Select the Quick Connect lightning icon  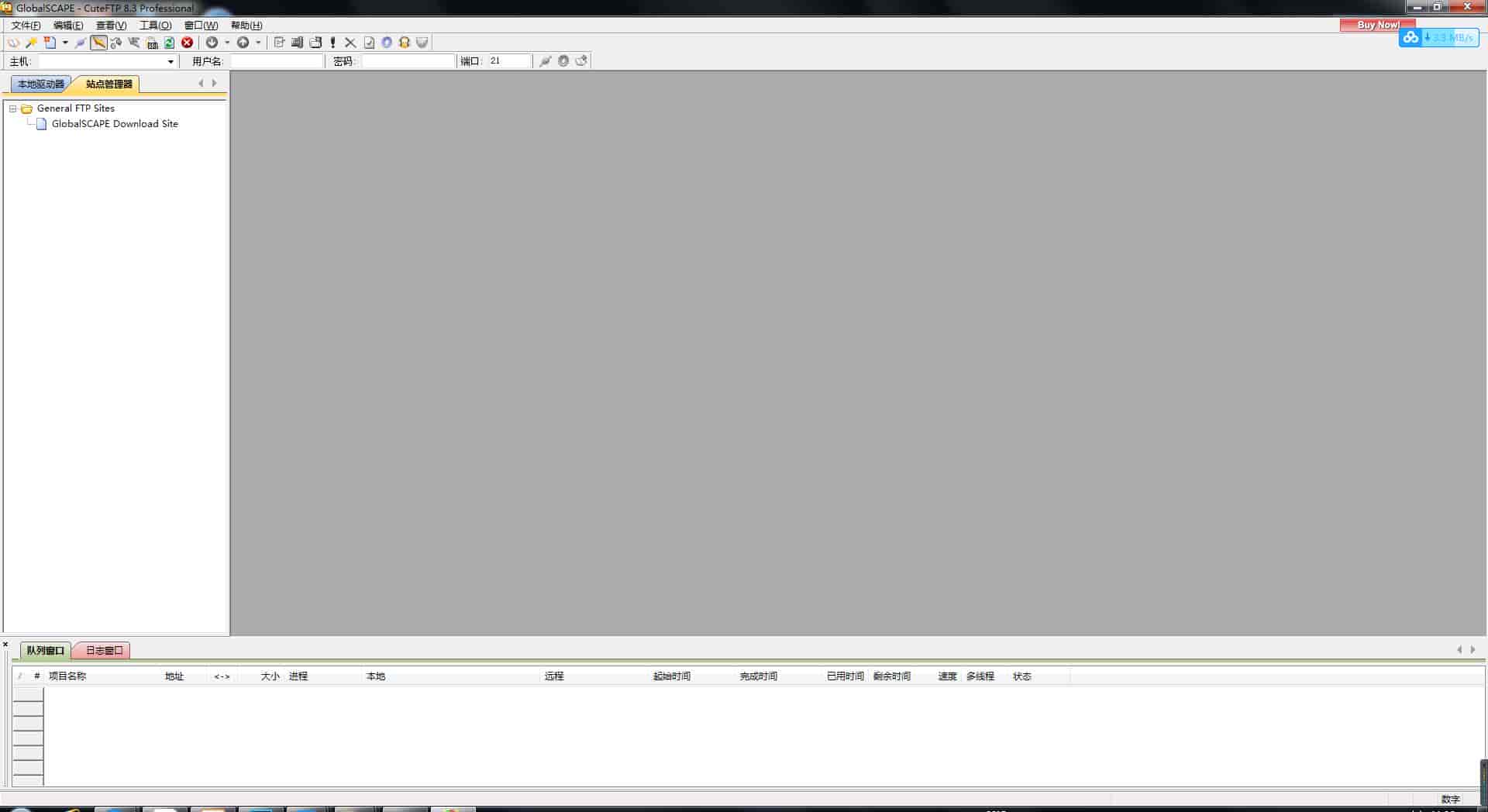pyautogui.click(x=98, y=43)
